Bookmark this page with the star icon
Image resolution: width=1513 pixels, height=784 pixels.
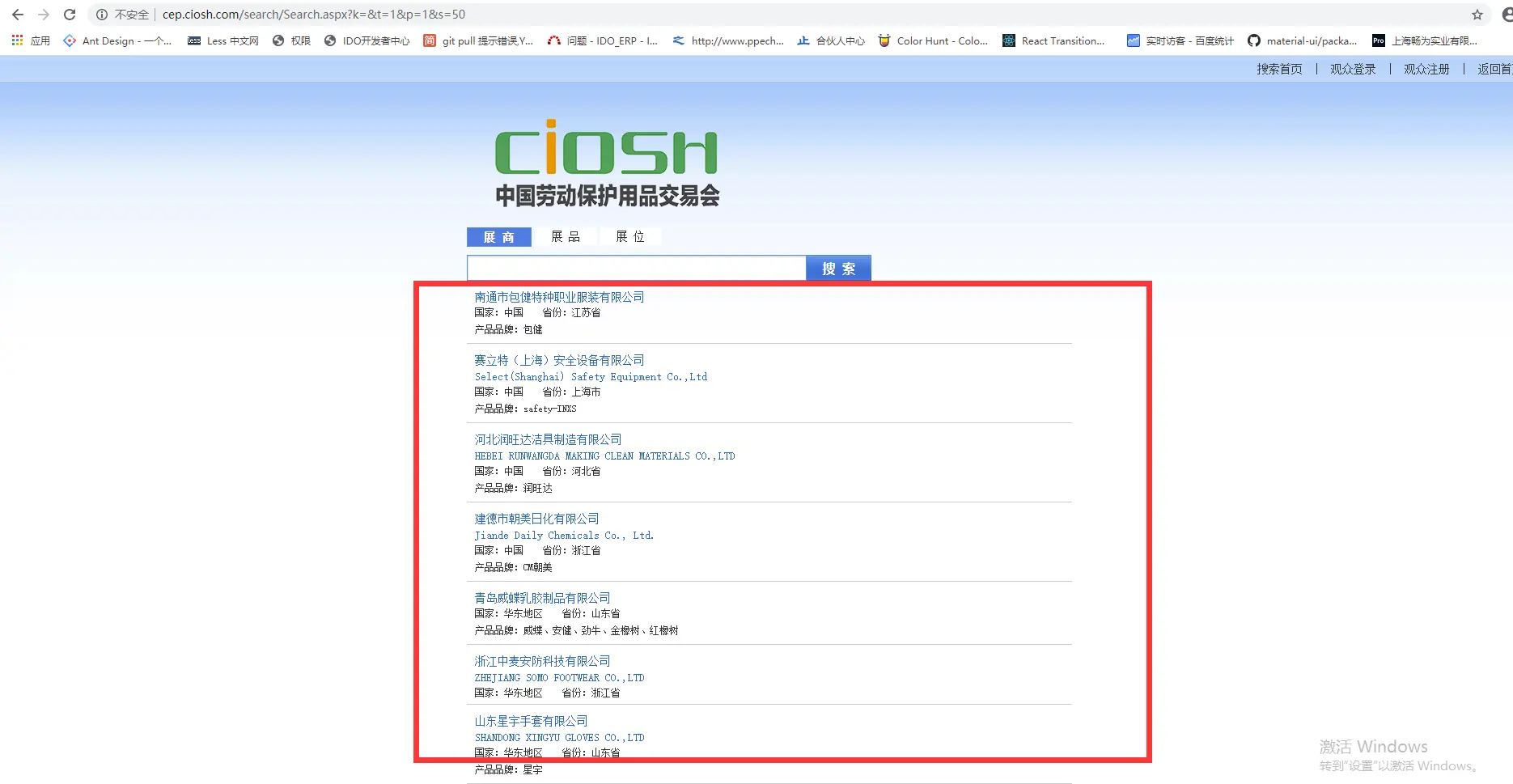tap(1477, 15)
